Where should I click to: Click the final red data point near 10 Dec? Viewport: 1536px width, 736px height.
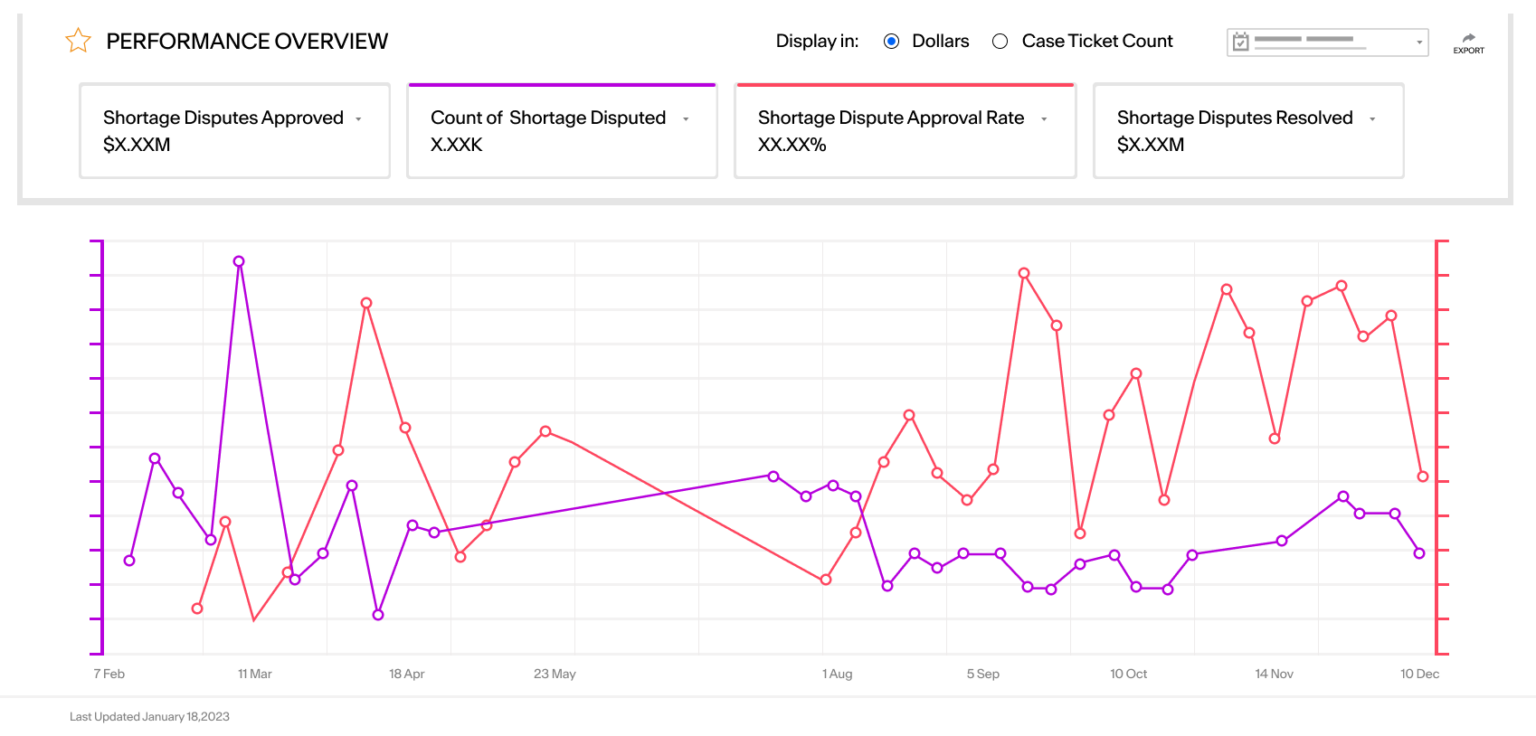tap(1423, 476)
